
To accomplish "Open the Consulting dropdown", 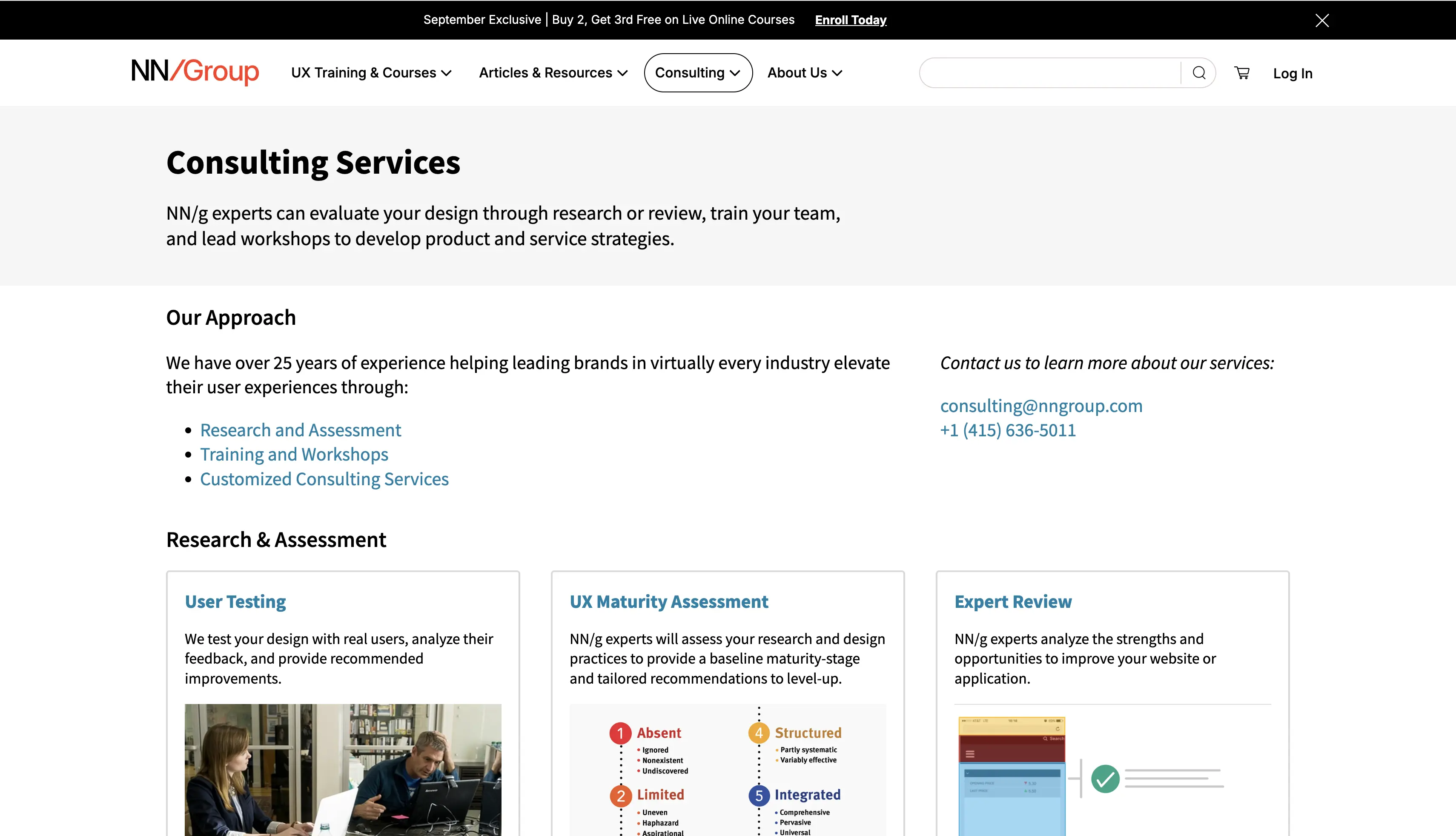I will (x=698, y=73).
